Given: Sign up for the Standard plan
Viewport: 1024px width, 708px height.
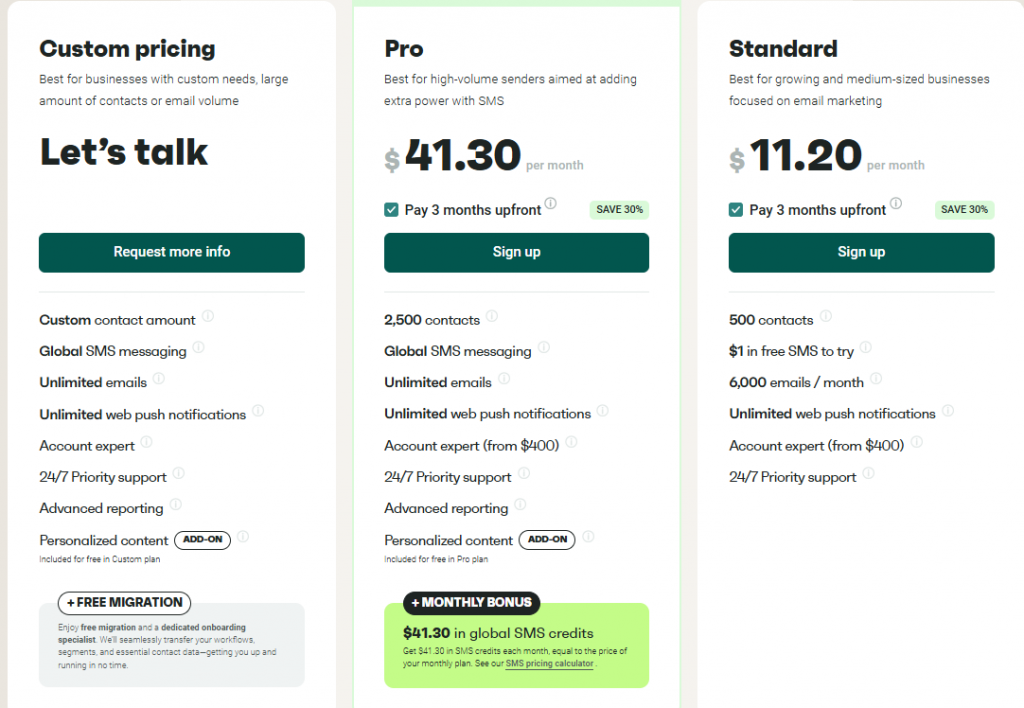Looking at the screenshot, I should (861, 252).
